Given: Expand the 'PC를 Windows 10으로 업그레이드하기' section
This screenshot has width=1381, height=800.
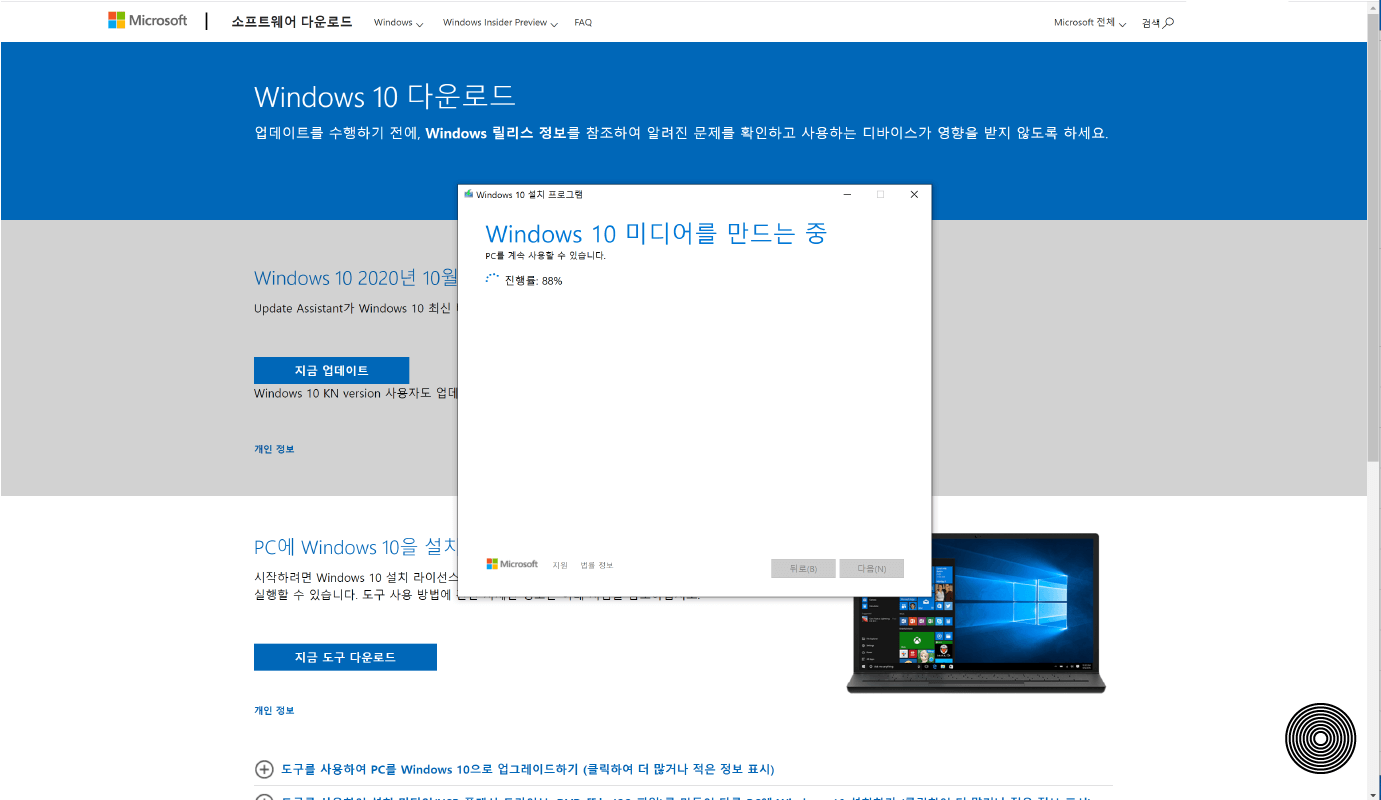Looking at the screenshot, I should click(515, 769).
